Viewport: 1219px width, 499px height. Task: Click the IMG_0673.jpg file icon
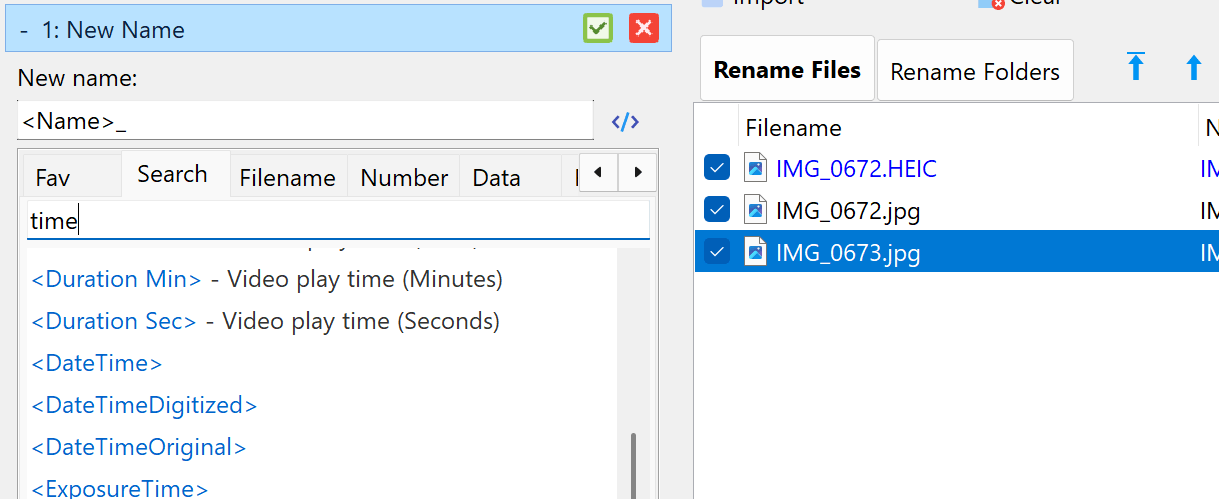[x=755, y=252]
